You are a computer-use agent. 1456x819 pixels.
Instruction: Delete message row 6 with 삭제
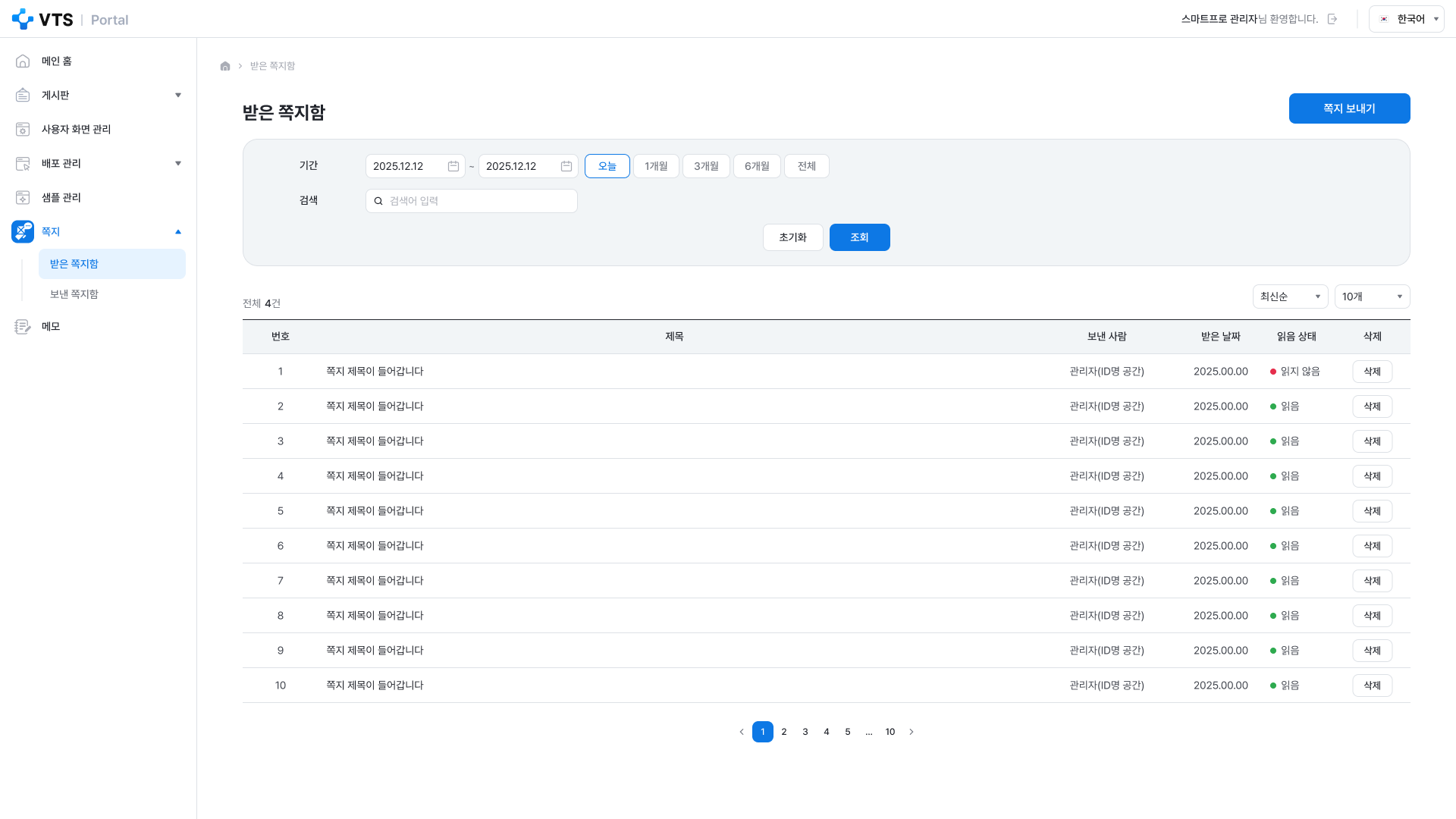(1373, 546)
